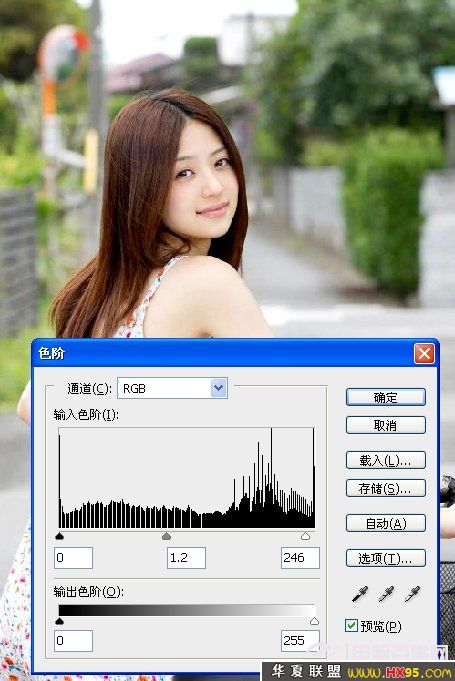Close the 色阶 dialog with the X button
455x681 pixels.
pos(424,354)
